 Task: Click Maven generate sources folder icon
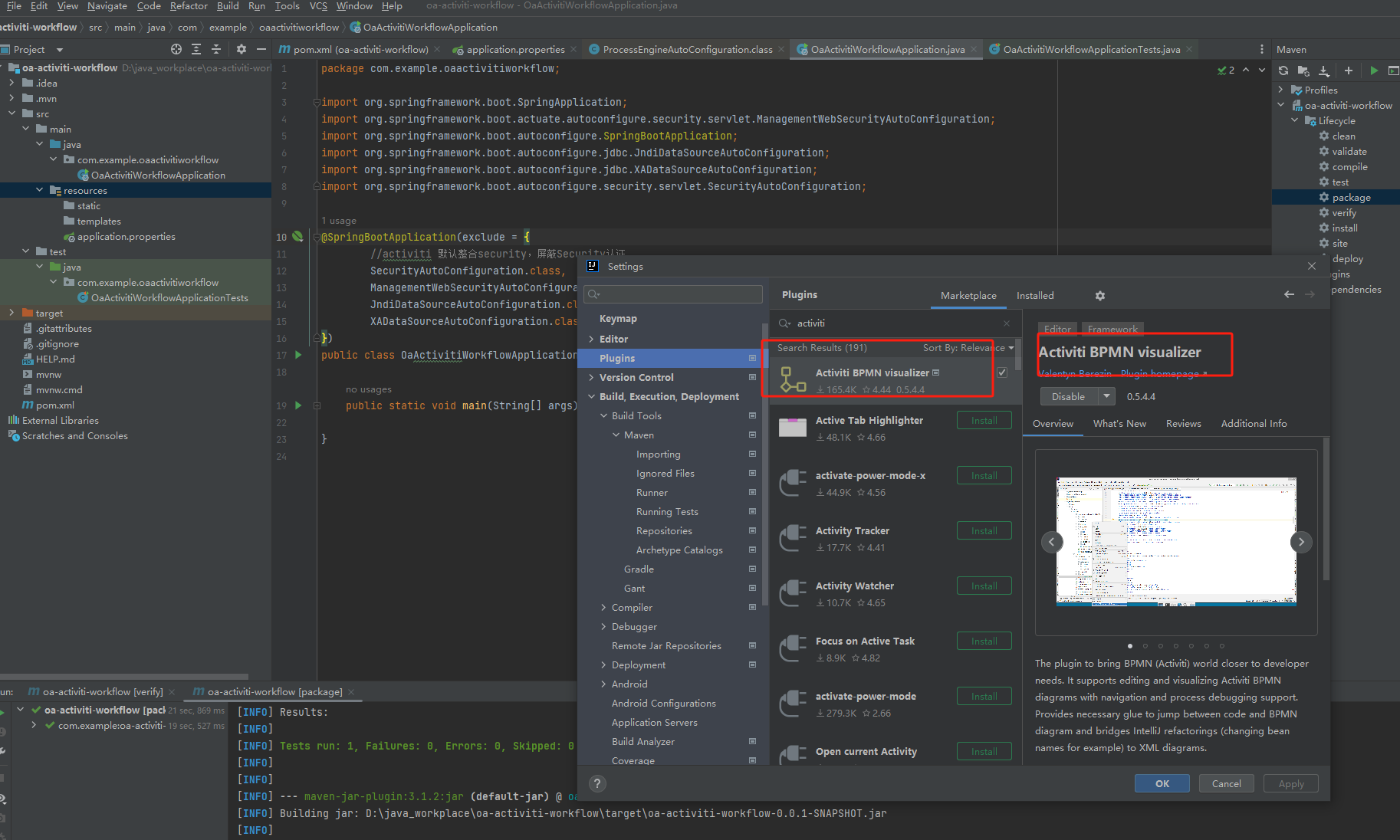(x=1303, y=71)
